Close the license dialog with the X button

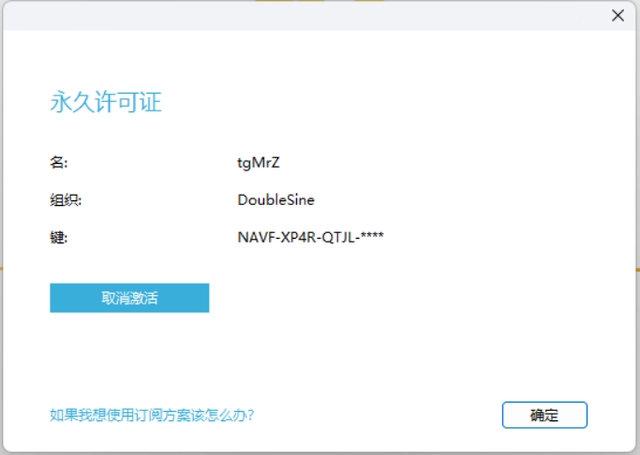618,16
